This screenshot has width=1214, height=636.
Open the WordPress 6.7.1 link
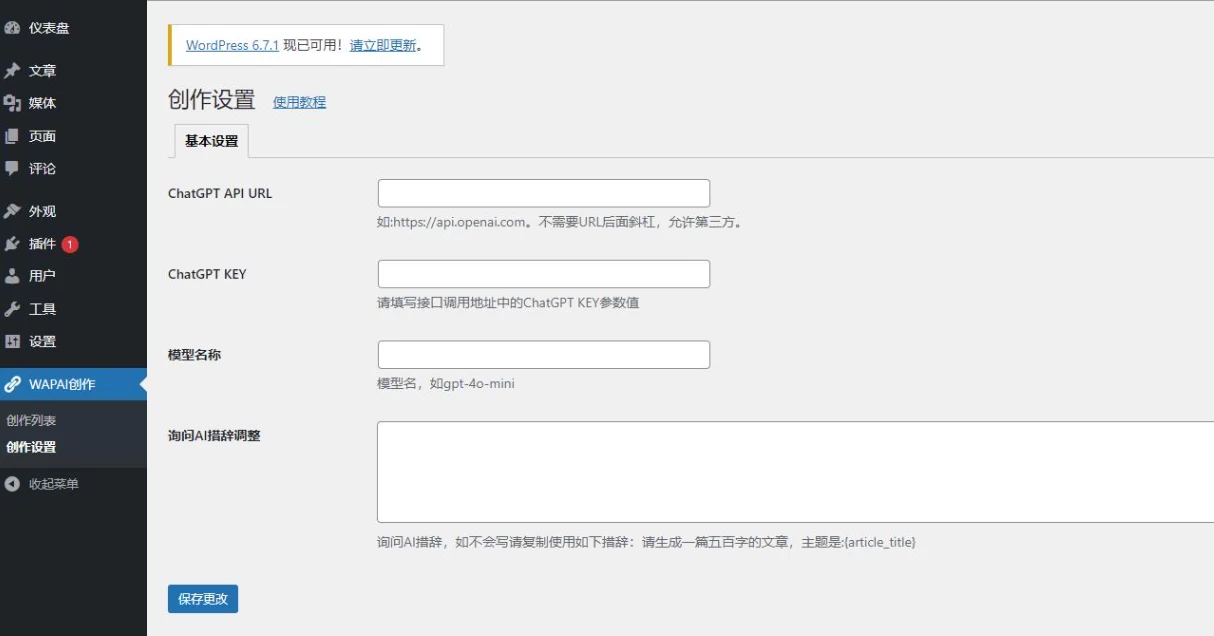pyautogui.click(x=232, y=45)
